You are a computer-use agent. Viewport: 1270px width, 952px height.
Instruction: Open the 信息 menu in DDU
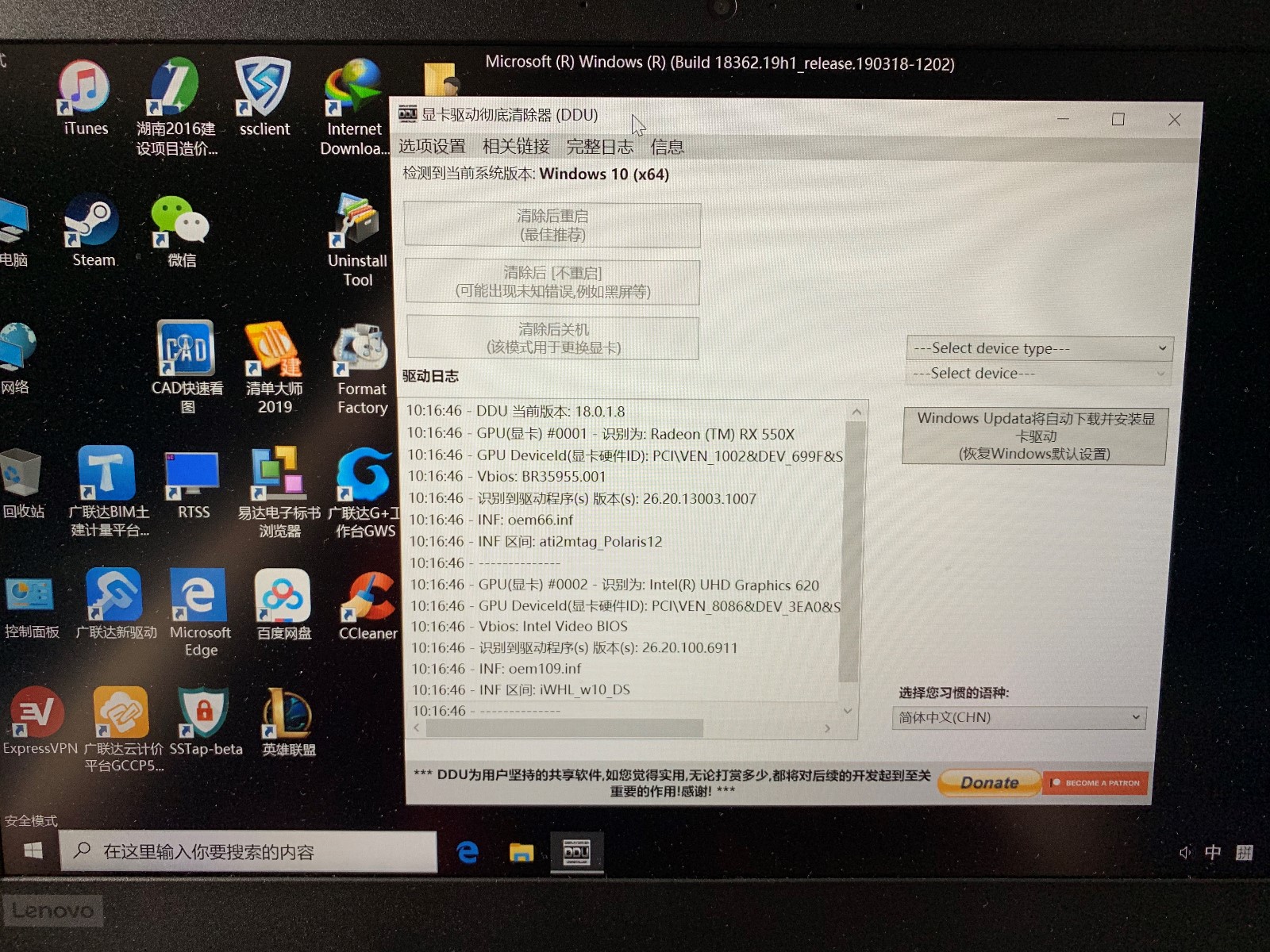pos(667,147)
